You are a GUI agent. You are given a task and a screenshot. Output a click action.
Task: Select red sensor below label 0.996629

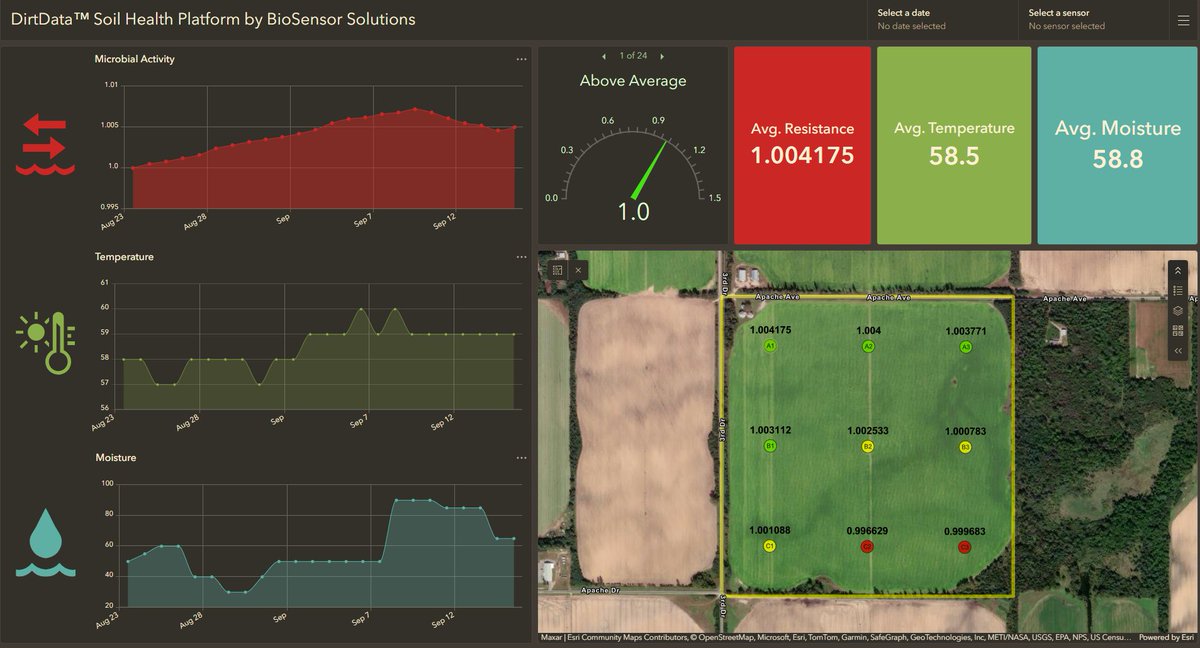[867, 547]
